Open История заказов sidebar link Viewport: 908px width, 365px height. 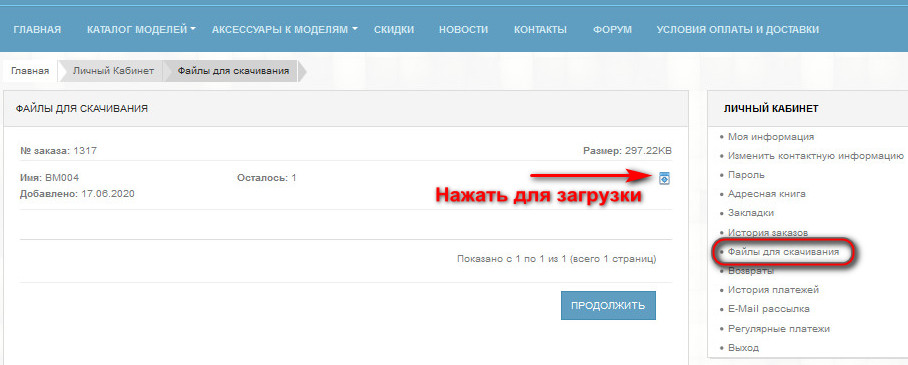point(768,232)
